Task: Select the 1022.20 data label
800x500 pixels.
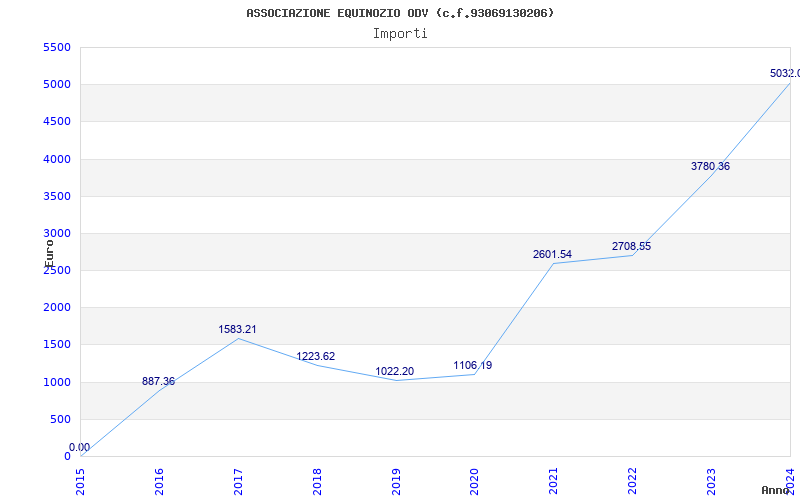Action: click(x=395, y=371)
